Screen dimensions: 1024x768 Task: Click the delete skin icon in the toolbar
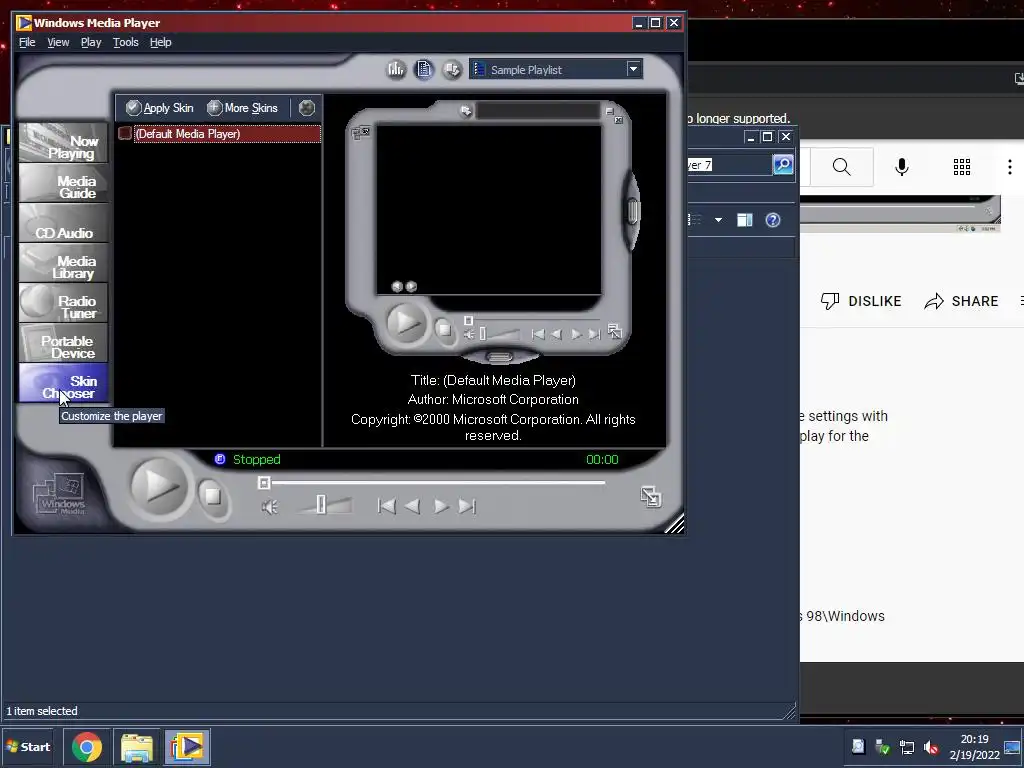click(306, 108)
